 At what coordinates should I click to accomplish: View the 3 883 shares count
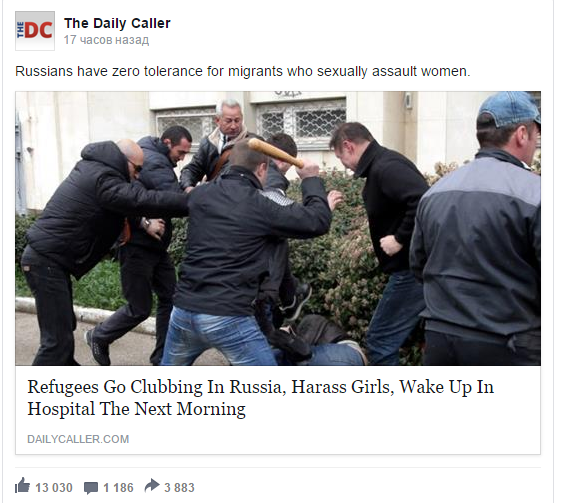(x=179, y=488)
